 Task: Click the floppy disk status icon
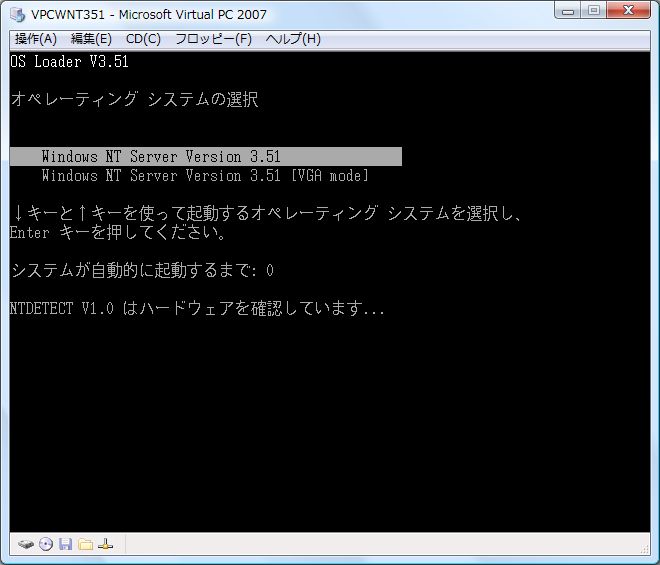(x=65, y=544)
